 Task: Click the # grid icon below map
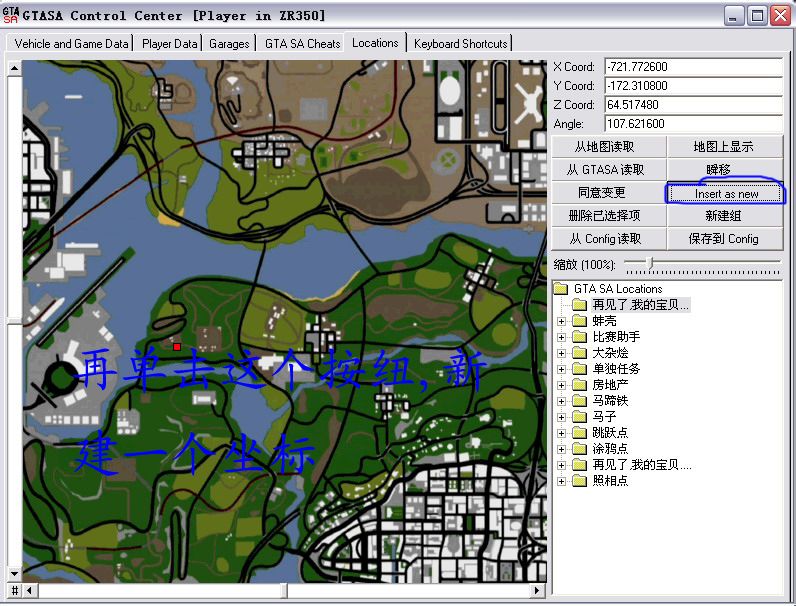pyautogui.click(x=15, y=590)
